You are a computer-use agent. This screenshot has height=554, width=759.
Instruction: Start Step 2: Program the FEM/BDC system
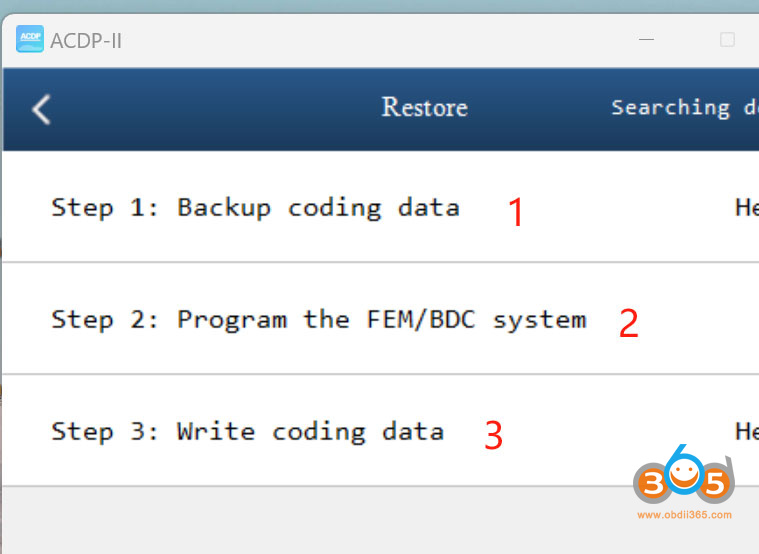(318, 320)
